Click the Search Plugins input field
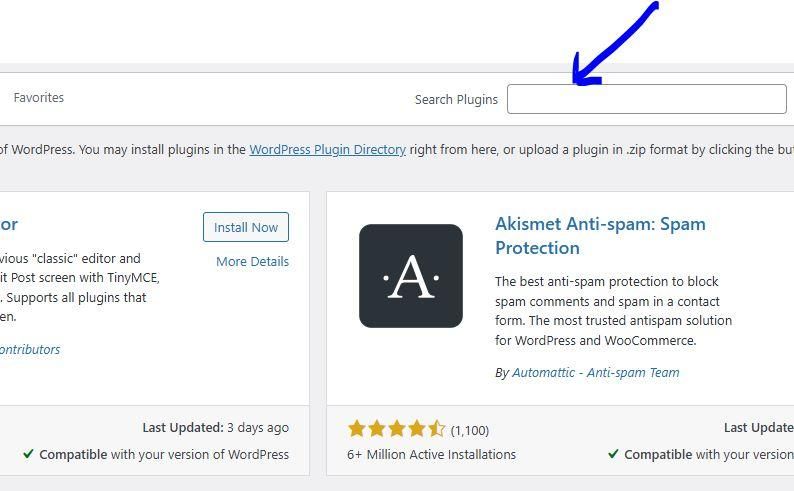794x491 pixels. 647,99
